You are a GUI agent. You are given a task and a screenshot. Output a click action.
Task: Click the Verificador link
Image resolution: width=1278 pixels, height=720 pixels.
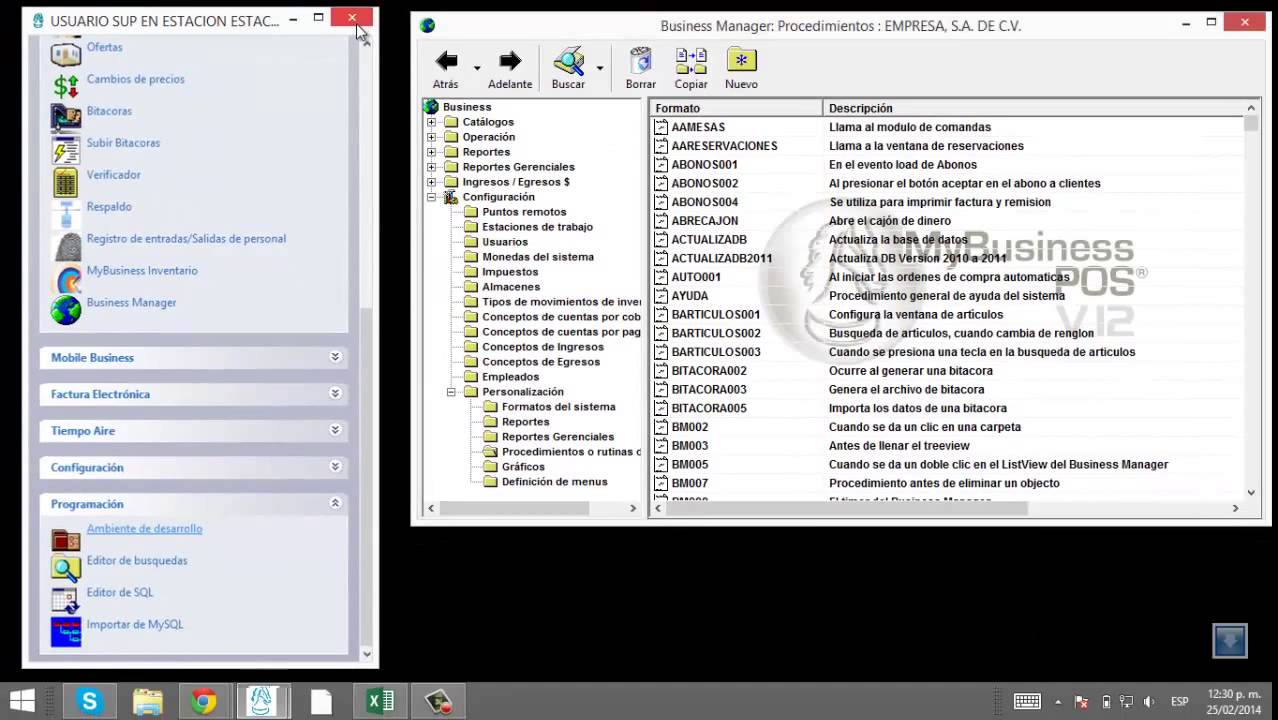pos(113,175)
